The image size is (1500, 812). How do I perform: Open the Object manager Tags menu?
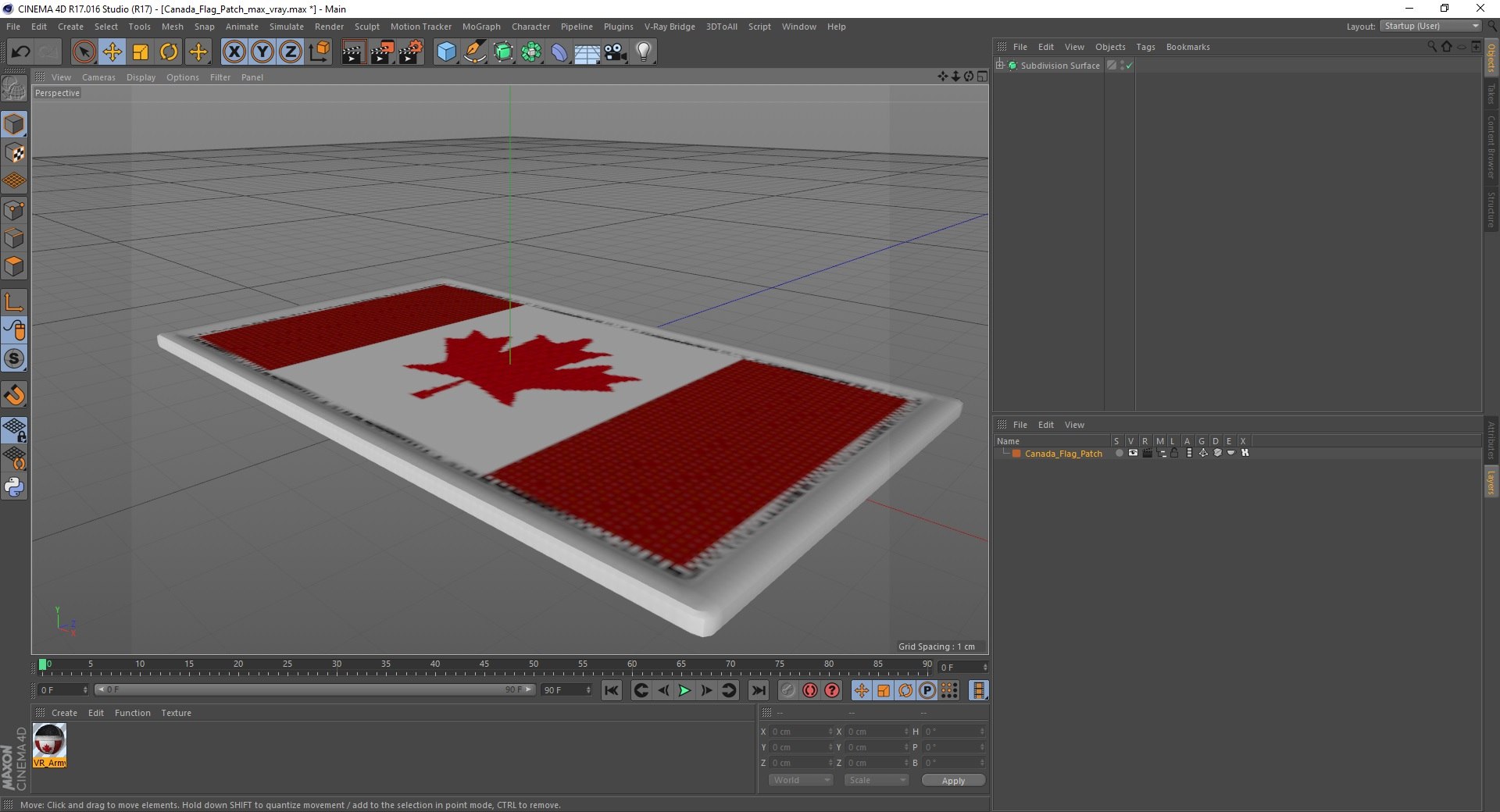pyautogui.click(x=1145, y=47)
